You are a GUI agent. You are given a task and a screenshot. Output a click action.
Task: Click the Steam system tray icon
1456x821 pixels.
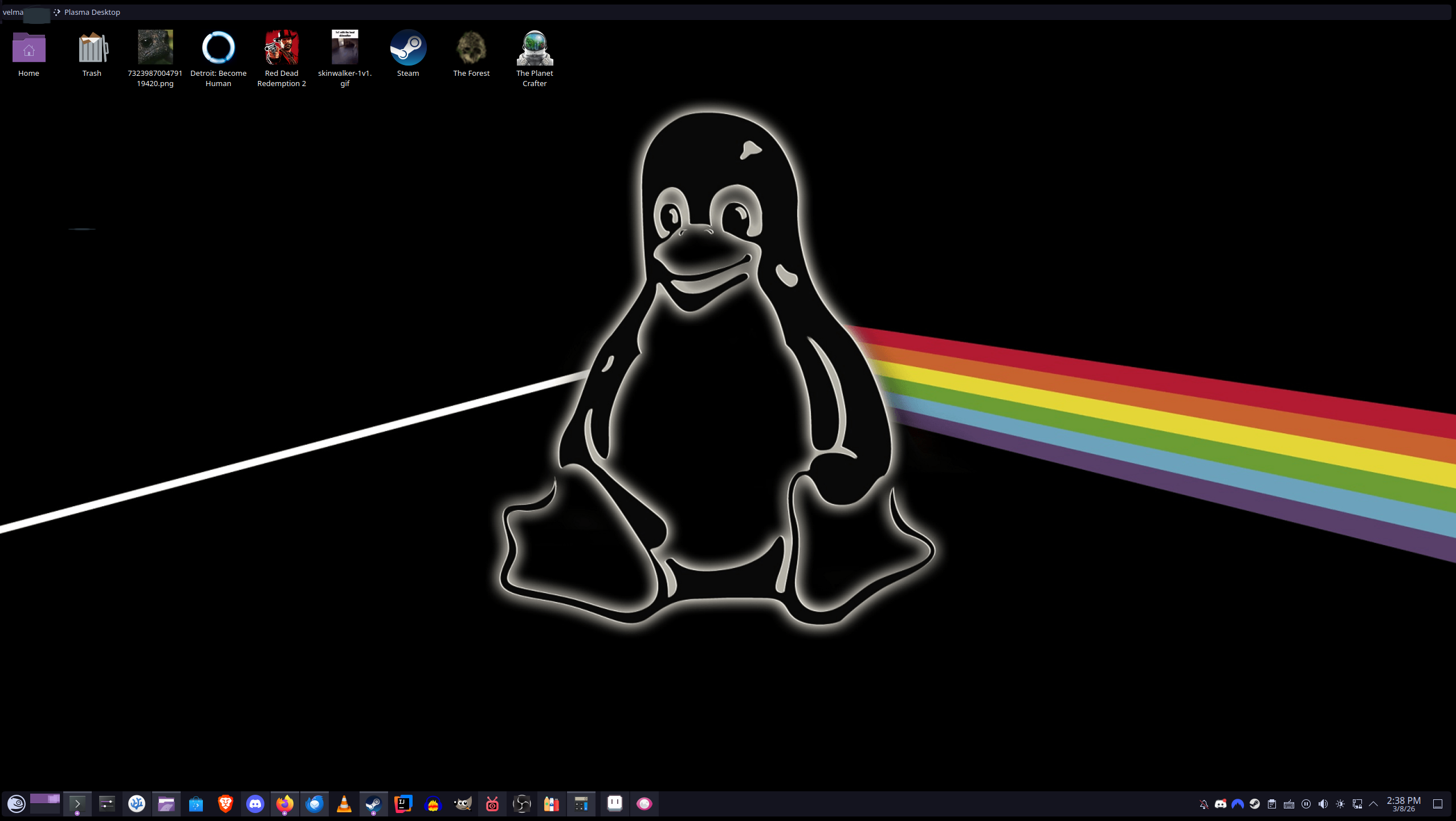point(1255,804)
